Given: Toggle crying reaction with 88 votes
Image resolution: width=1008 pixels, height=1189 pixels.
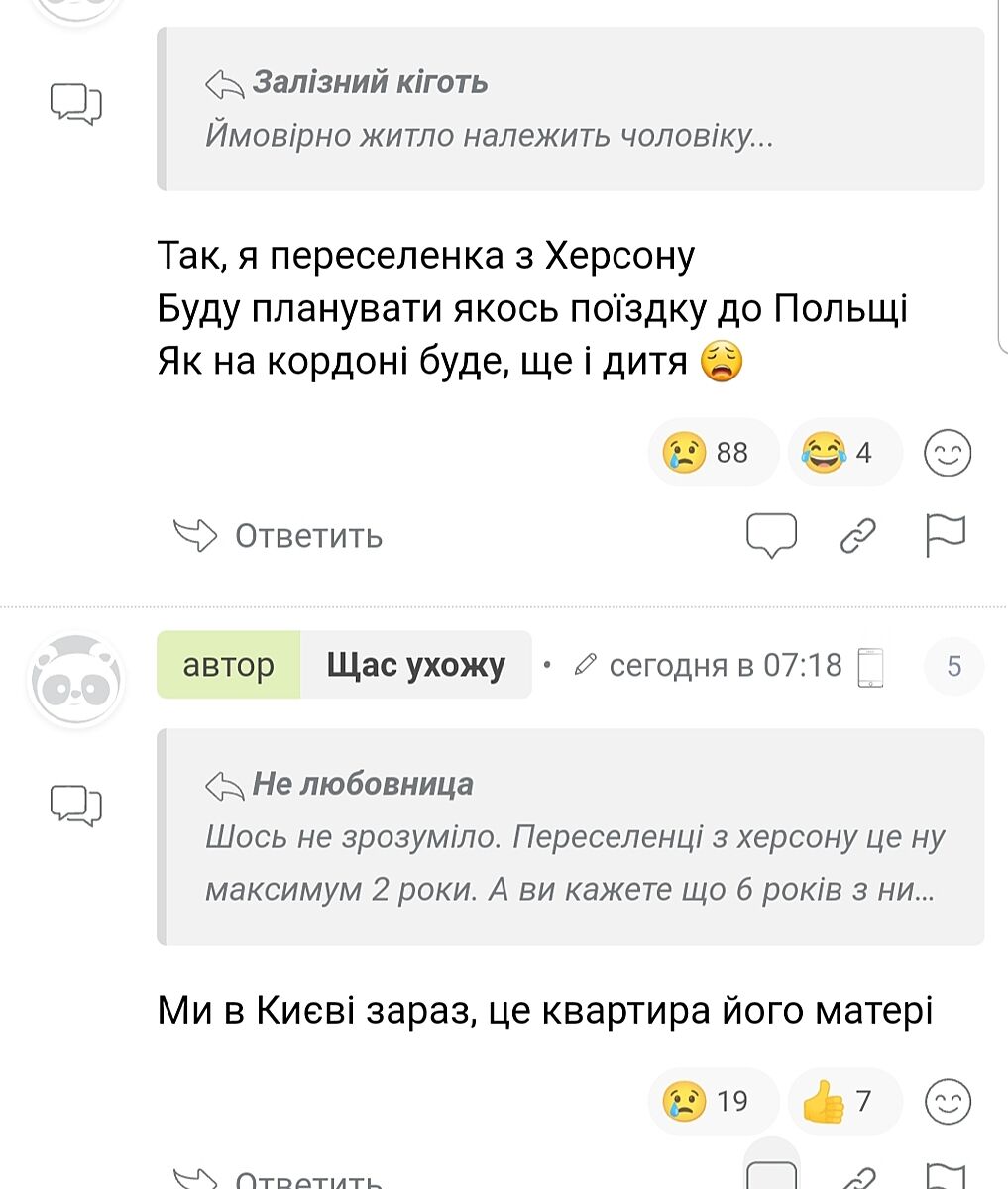Looking at the screenshot, I should point(713,453).
